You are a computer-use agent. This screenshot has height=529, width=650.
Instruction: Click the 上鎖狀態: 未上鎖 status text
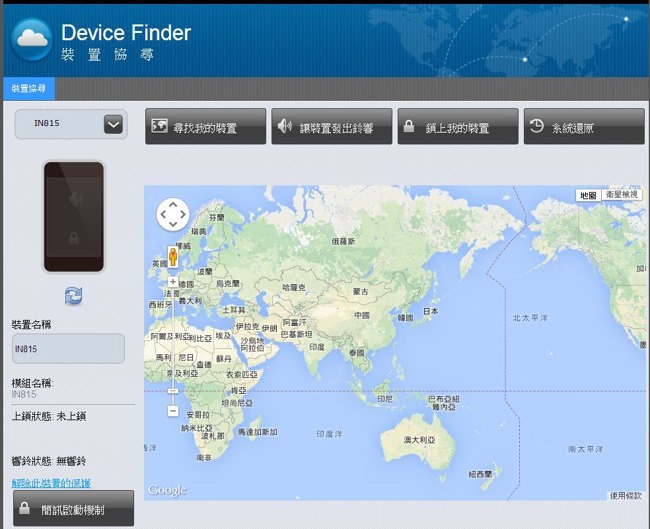coord(49,416)
